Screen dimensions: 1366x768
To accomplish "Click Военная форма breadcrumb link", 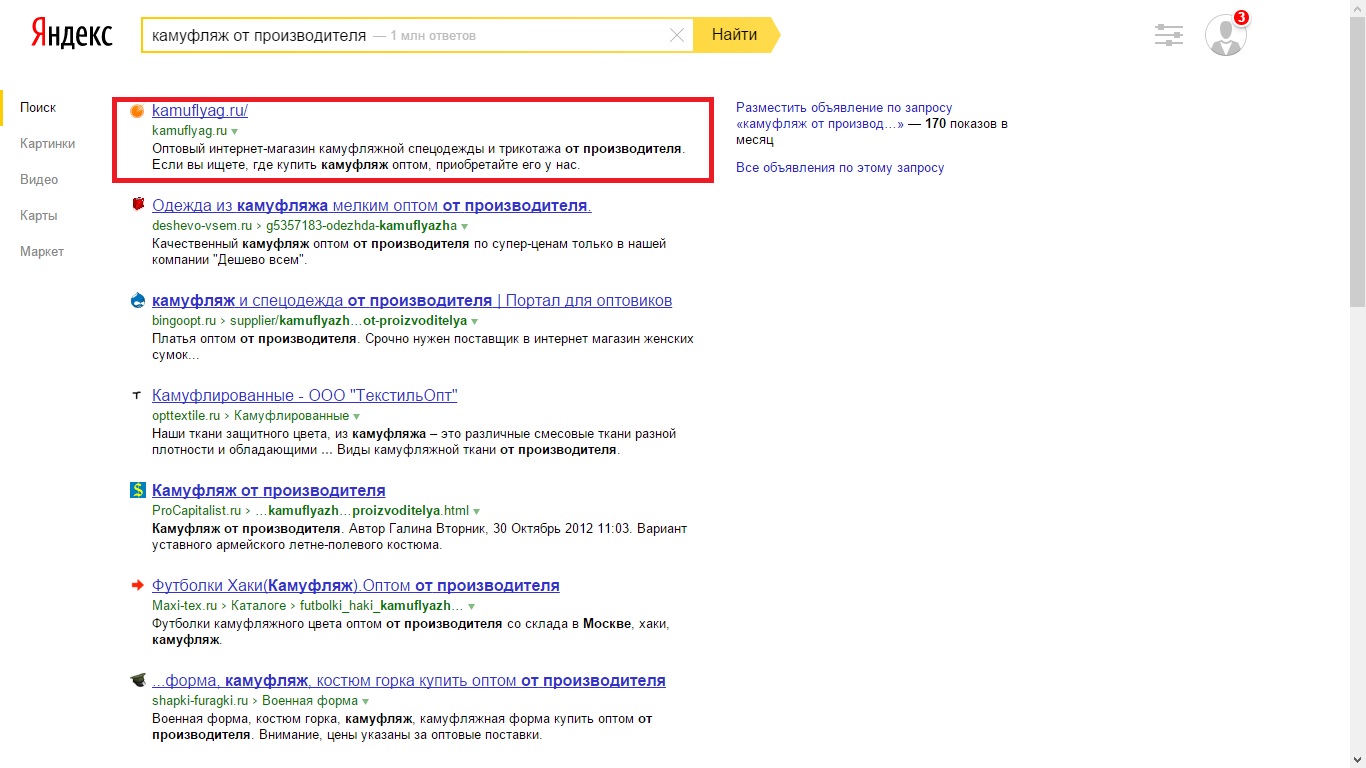I will [x=309, y=701].
